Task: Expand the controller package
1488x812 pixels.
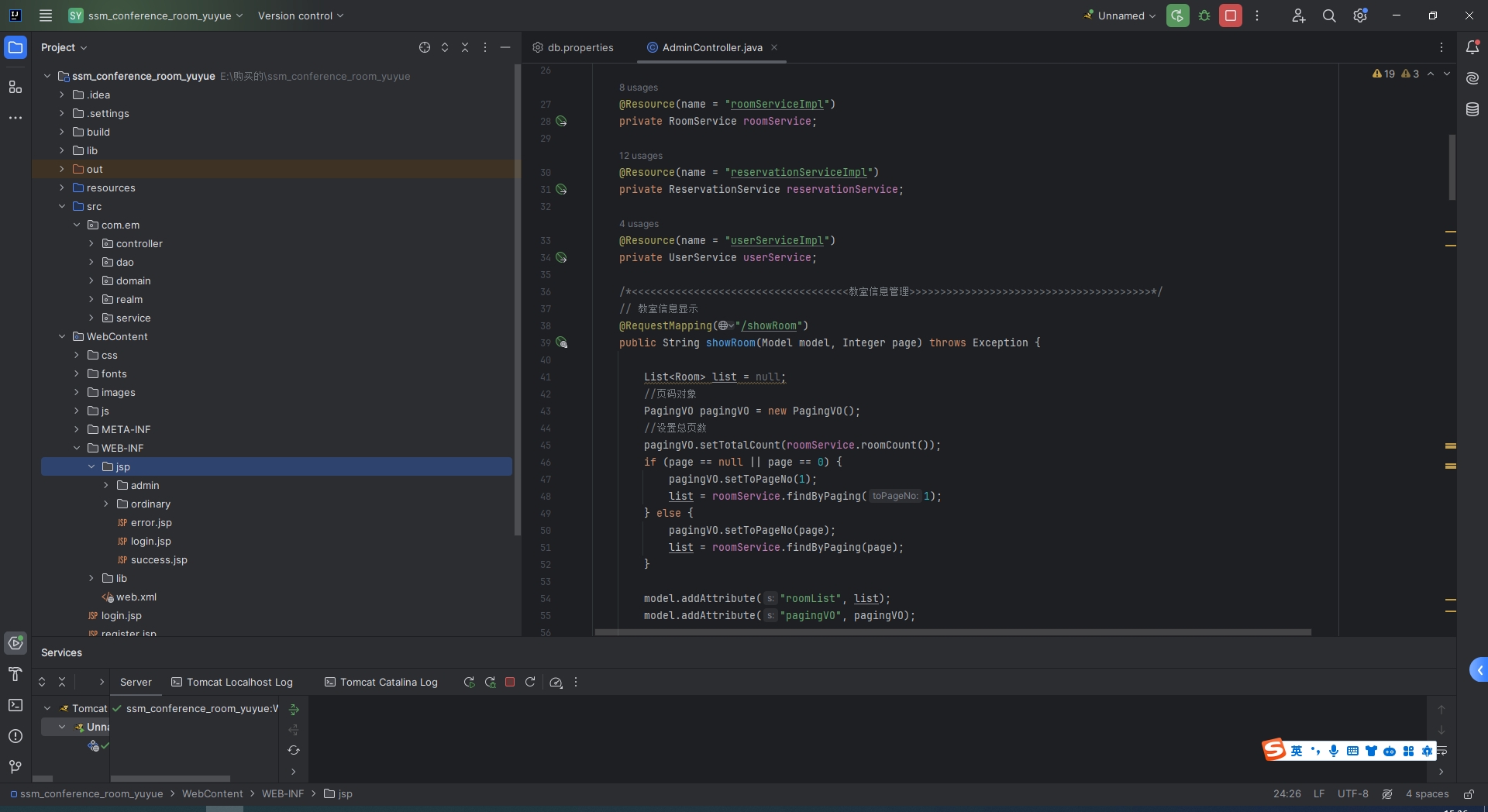Action: [91, 243]
